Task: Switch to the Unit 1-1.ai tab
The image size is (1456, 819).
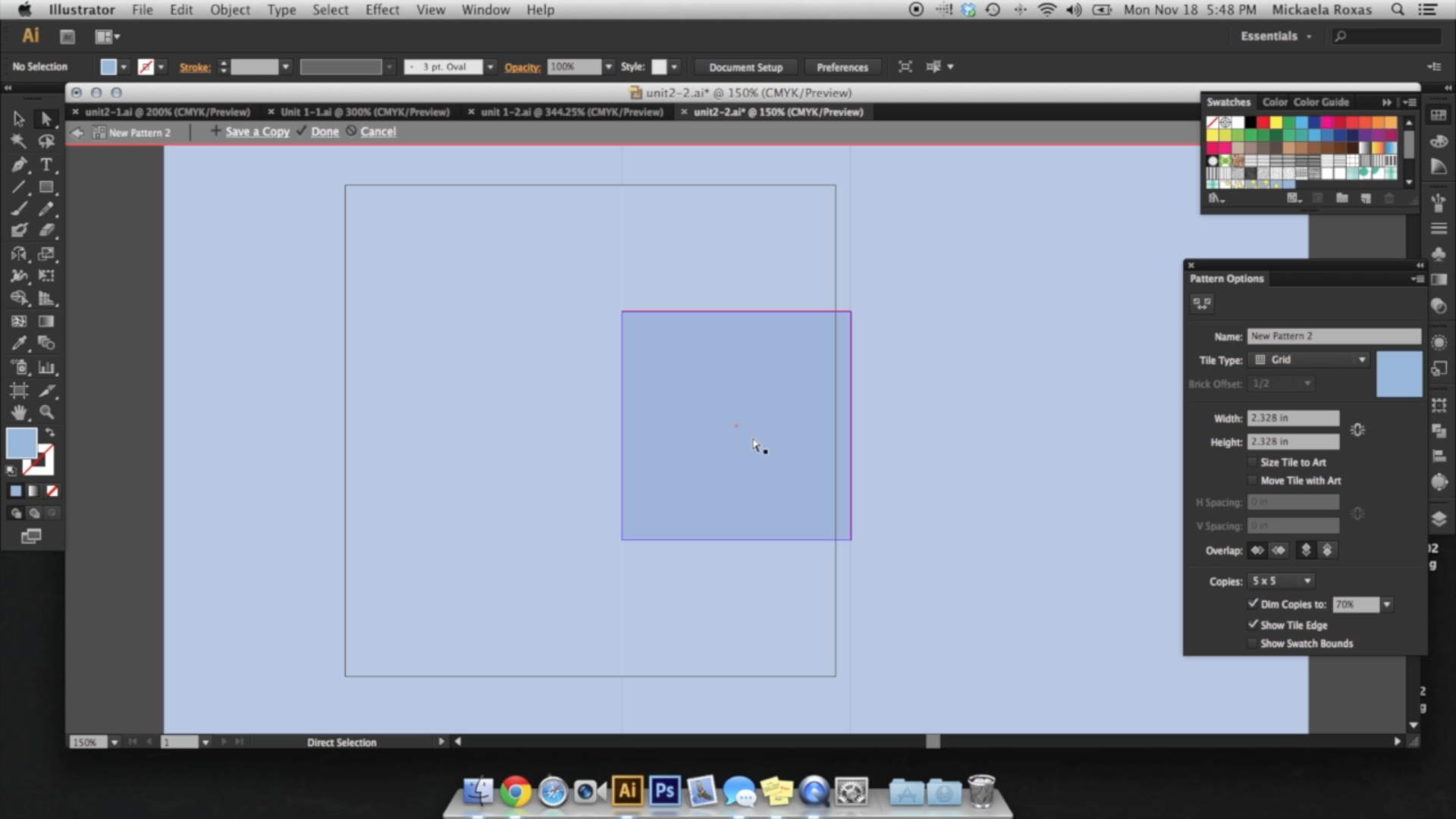Action: [364, 111]
